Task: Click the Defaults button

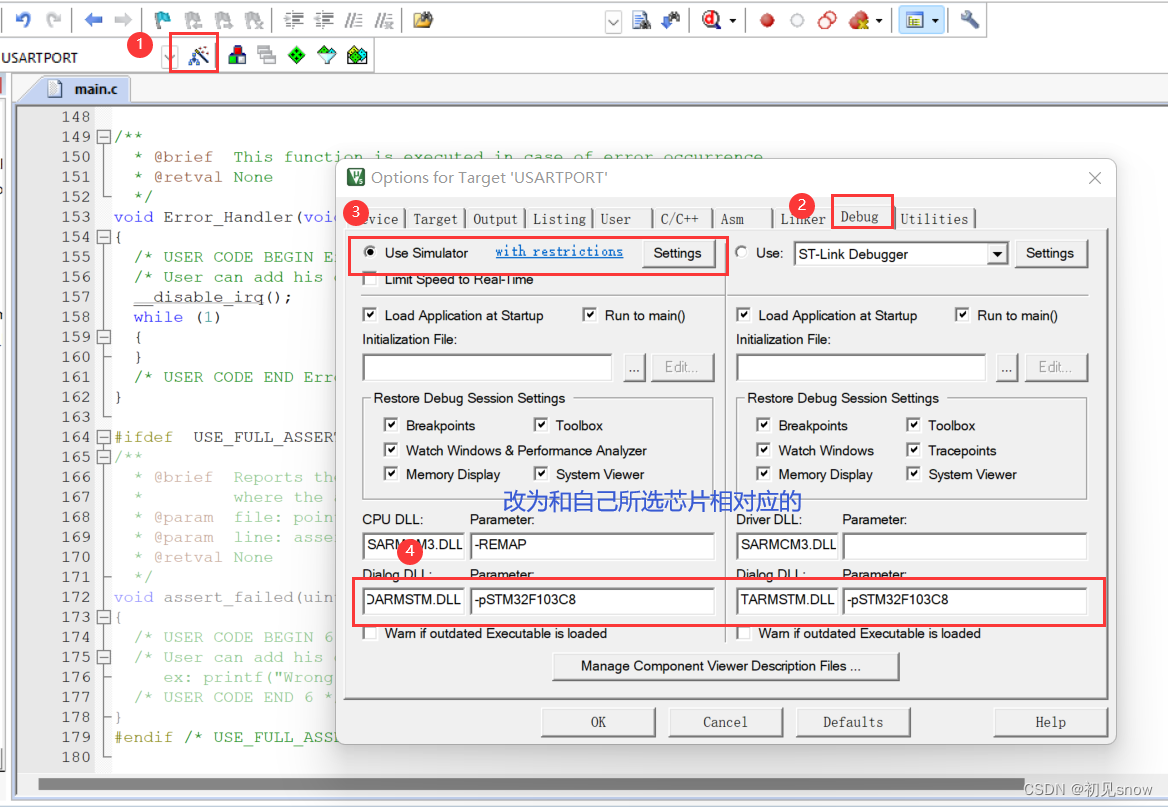Action: coord(853,722)
